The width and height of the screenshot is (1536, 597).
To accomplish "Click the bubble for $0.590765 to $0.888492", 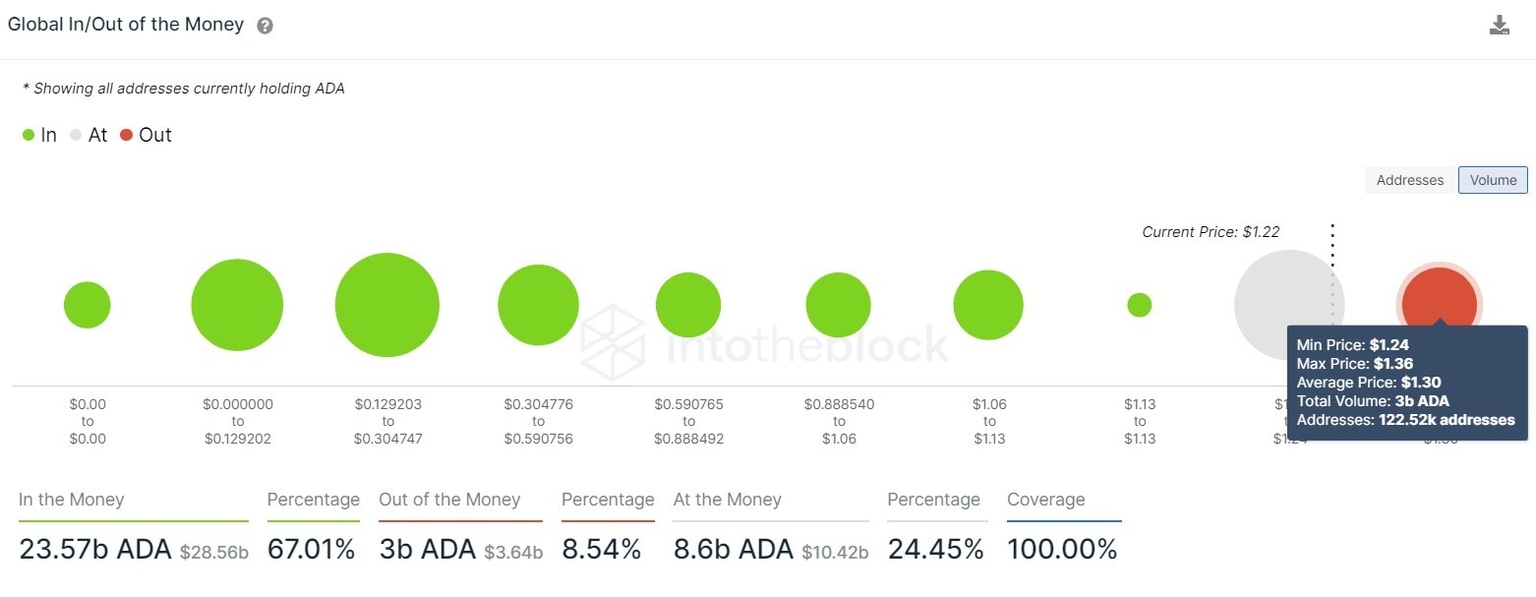I will 688,305.
